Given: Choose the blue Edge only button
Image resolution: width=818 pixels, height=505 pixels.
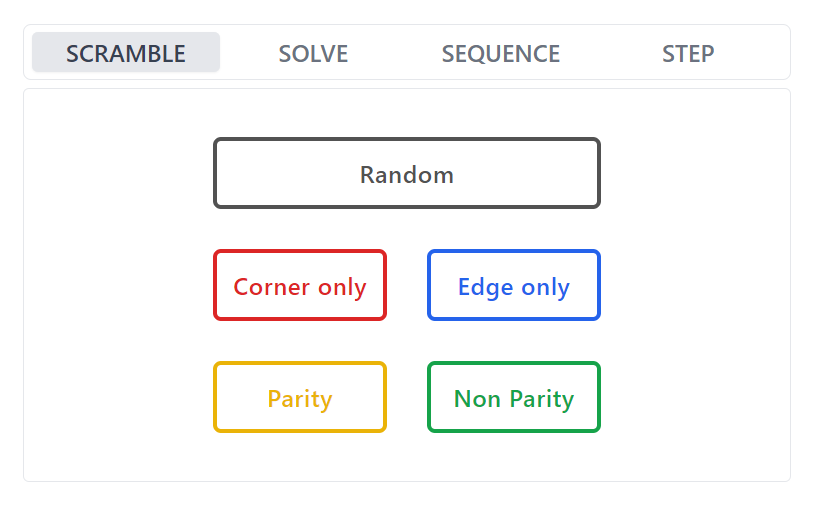Looking at the screenshot, I should tap(513, 286).
